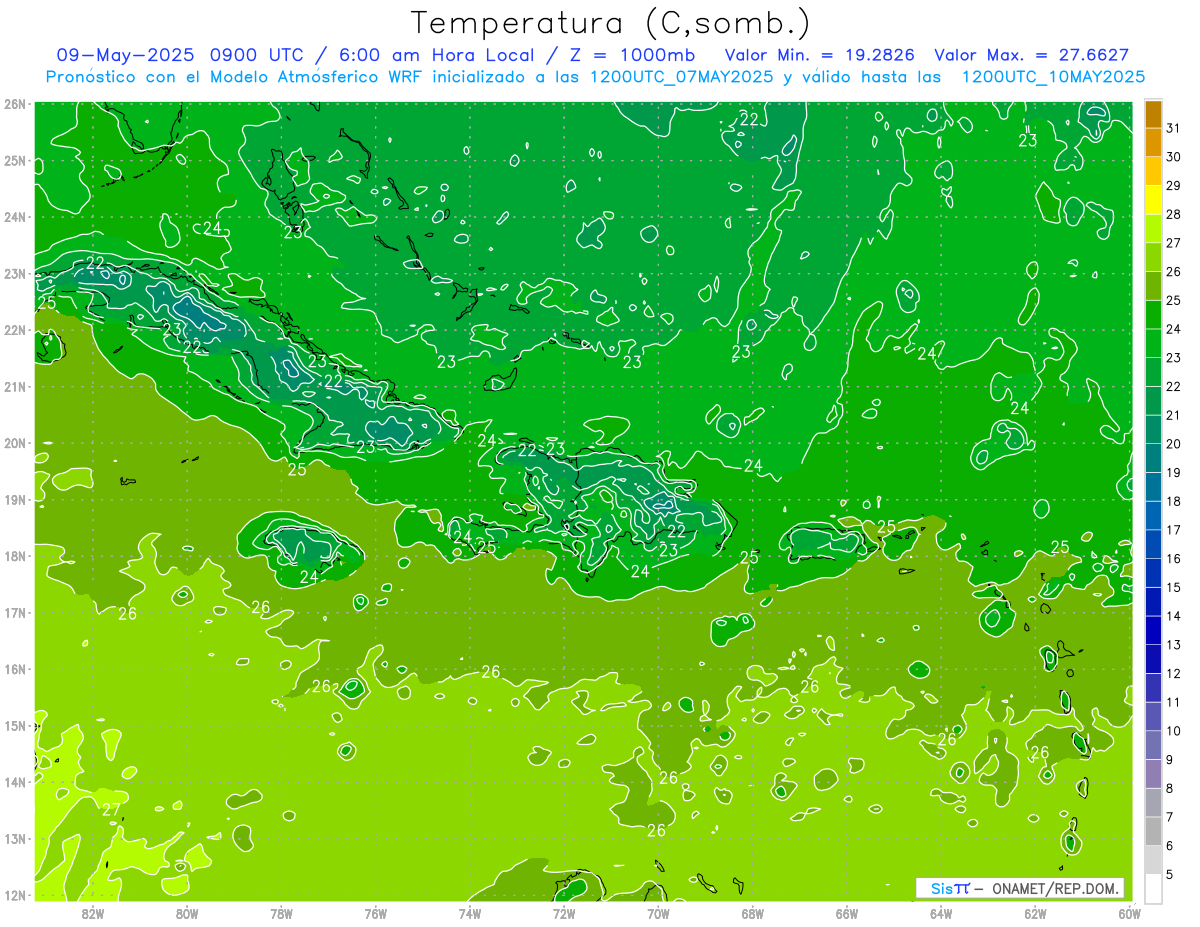1200x927 pixels.
Task: Click the 62W longitude axis label
Action: (1035, 913)
